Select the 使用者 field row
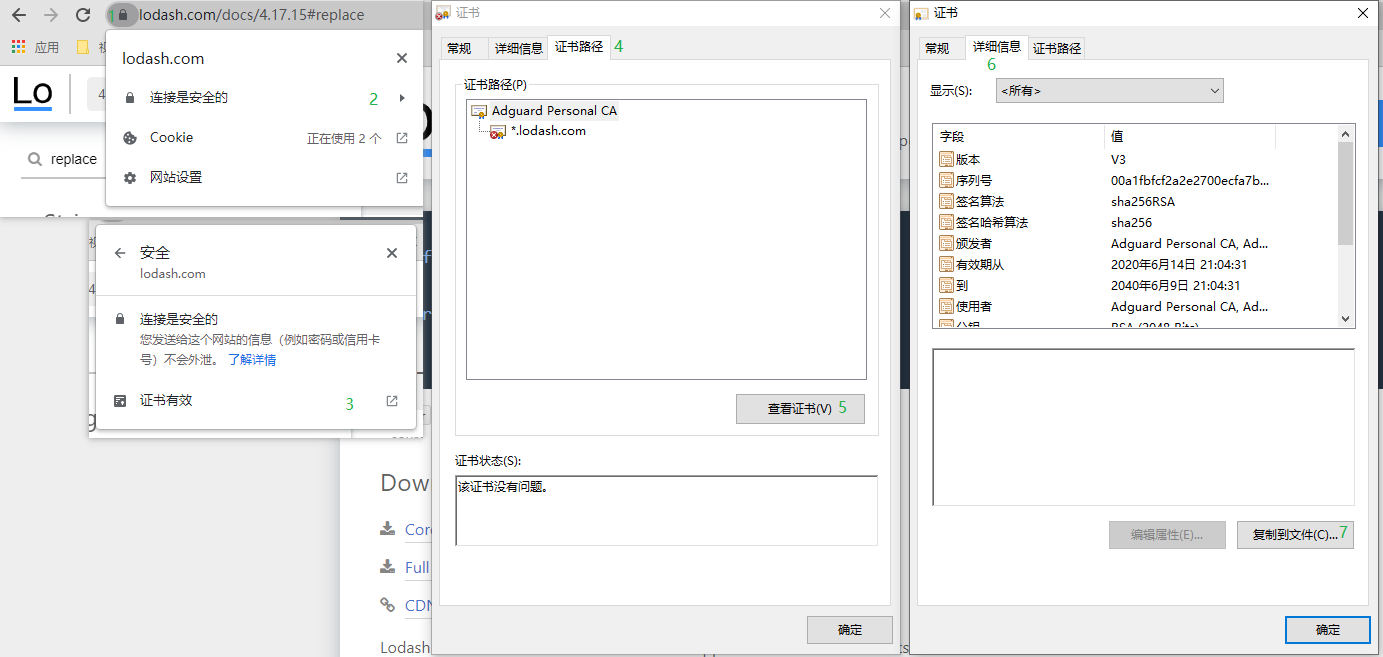Screen dimensions: 1383x657 [1135, 306]
